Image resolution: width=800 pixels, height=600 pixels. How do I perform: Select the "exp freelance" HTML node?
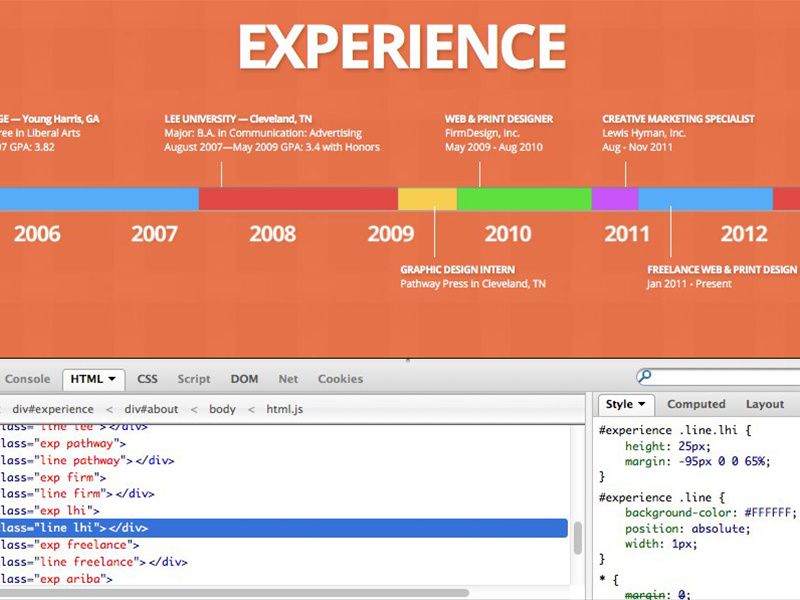pyautogui.click(x=70, y=545)
